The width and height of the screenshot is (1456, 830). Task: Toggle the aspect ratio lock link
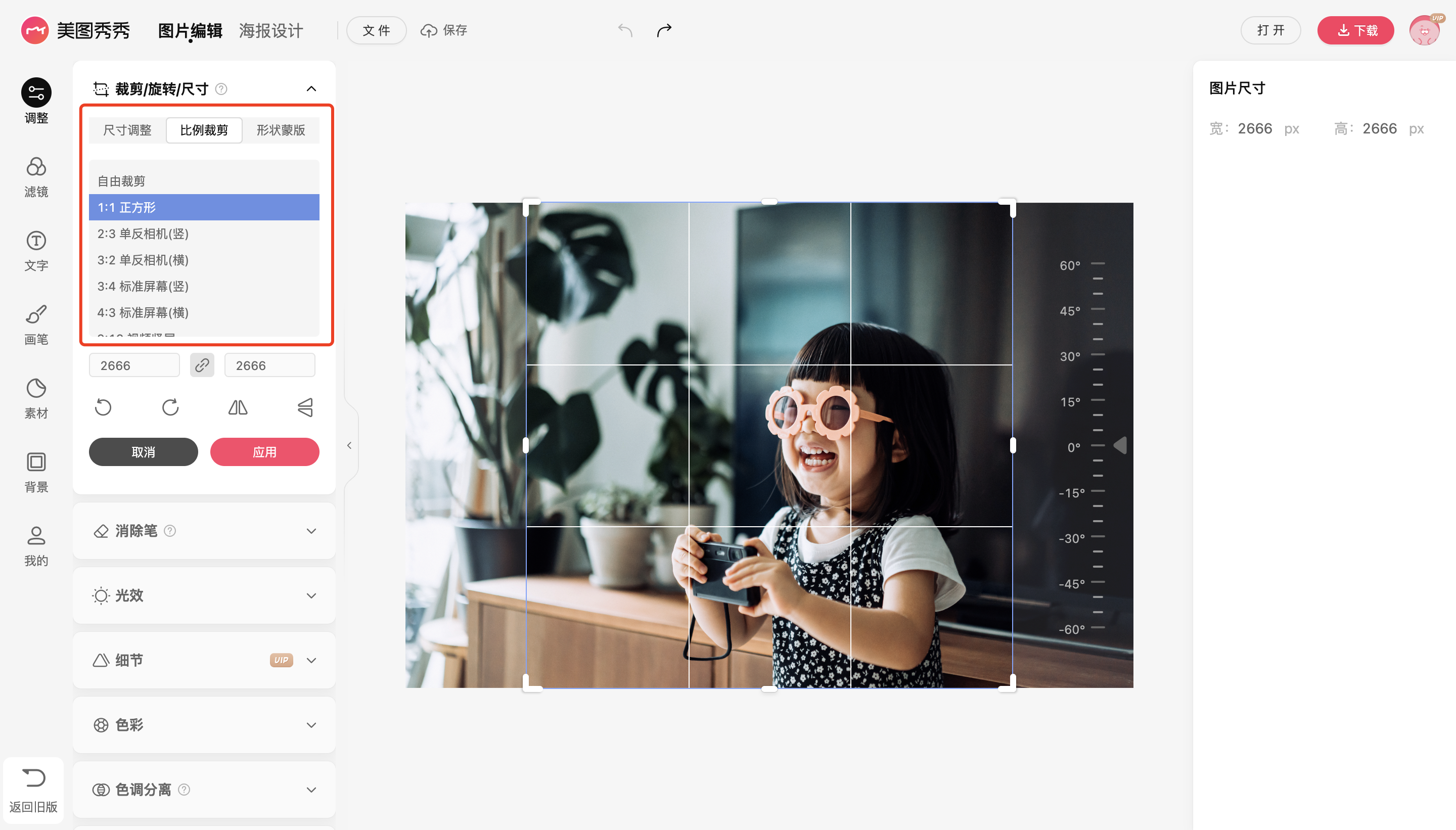202,365
